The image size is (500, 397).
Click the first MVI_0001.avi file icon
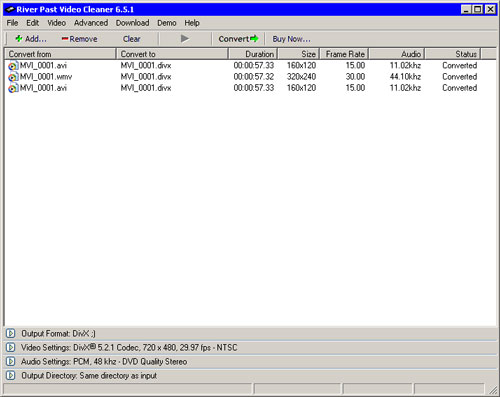coord(13,66)
